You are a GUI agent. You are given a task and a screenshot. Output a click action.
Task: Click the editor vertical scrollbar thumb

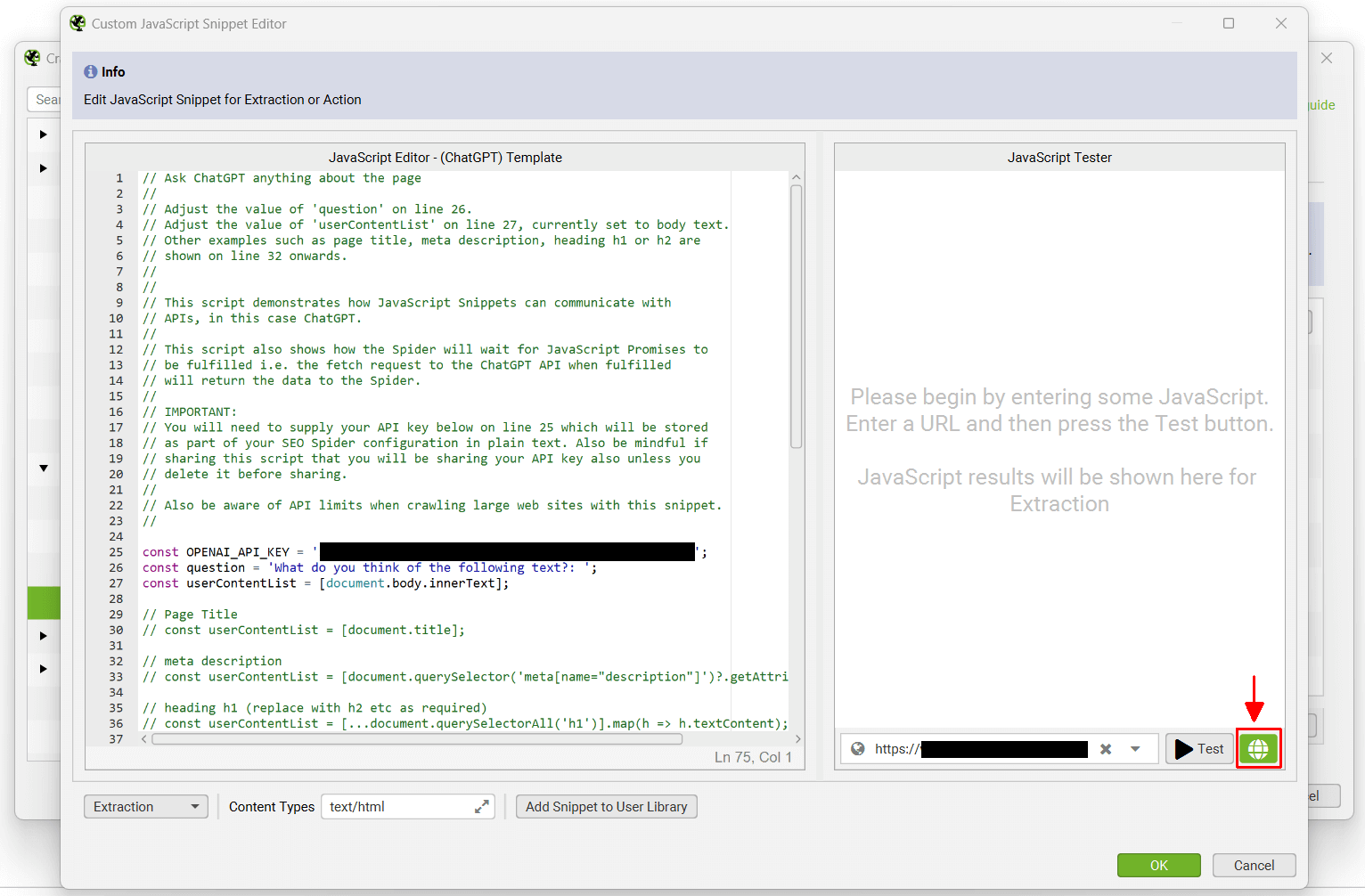click(797, 316)
